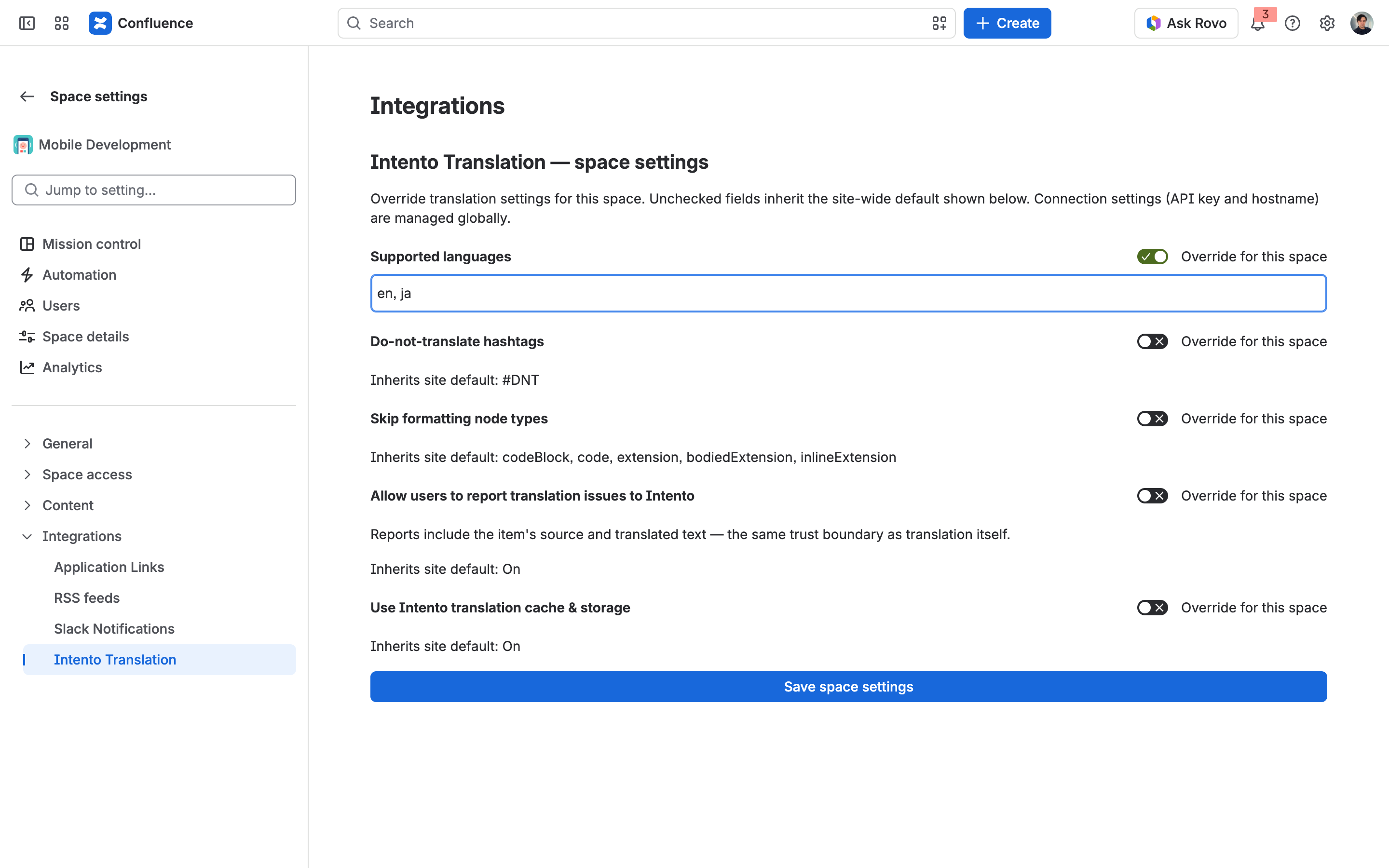Click magnifier icon in Jump to setting
1389x868 pixels.
32,190
